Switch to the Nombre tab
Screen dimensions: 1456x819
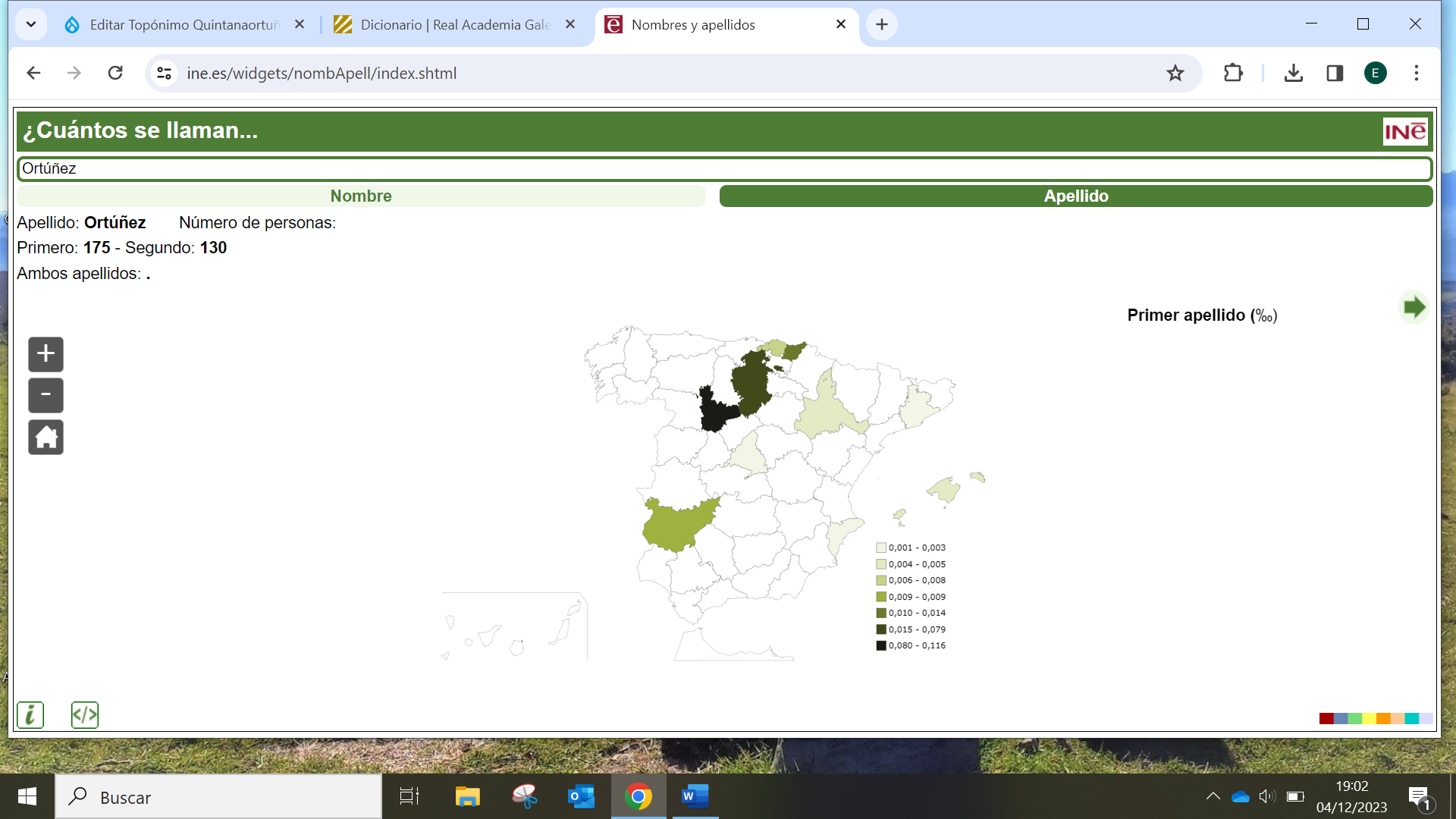(x=361, y=196)
